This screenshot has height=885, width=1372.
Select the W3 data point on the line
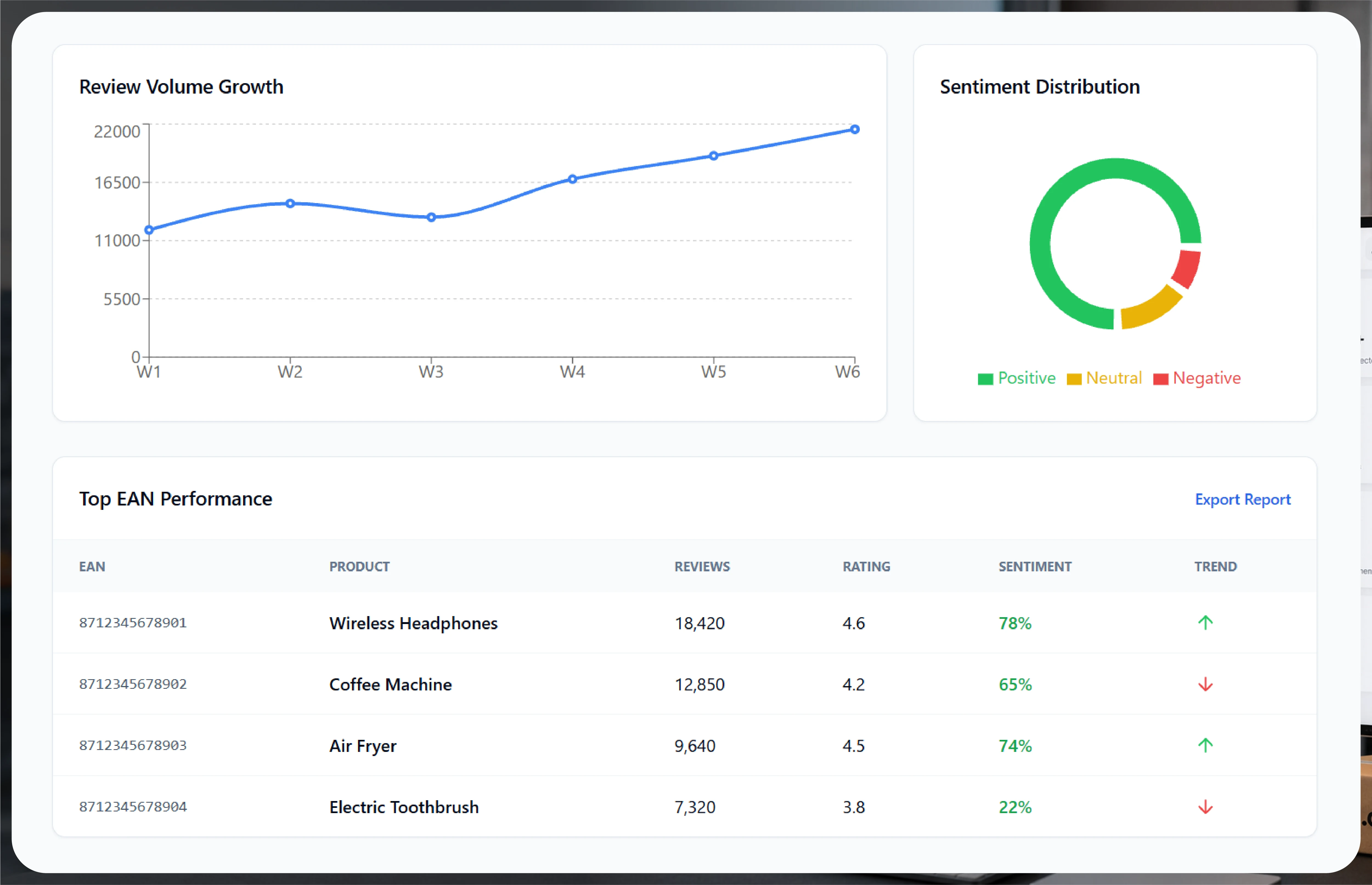[432, 217]
